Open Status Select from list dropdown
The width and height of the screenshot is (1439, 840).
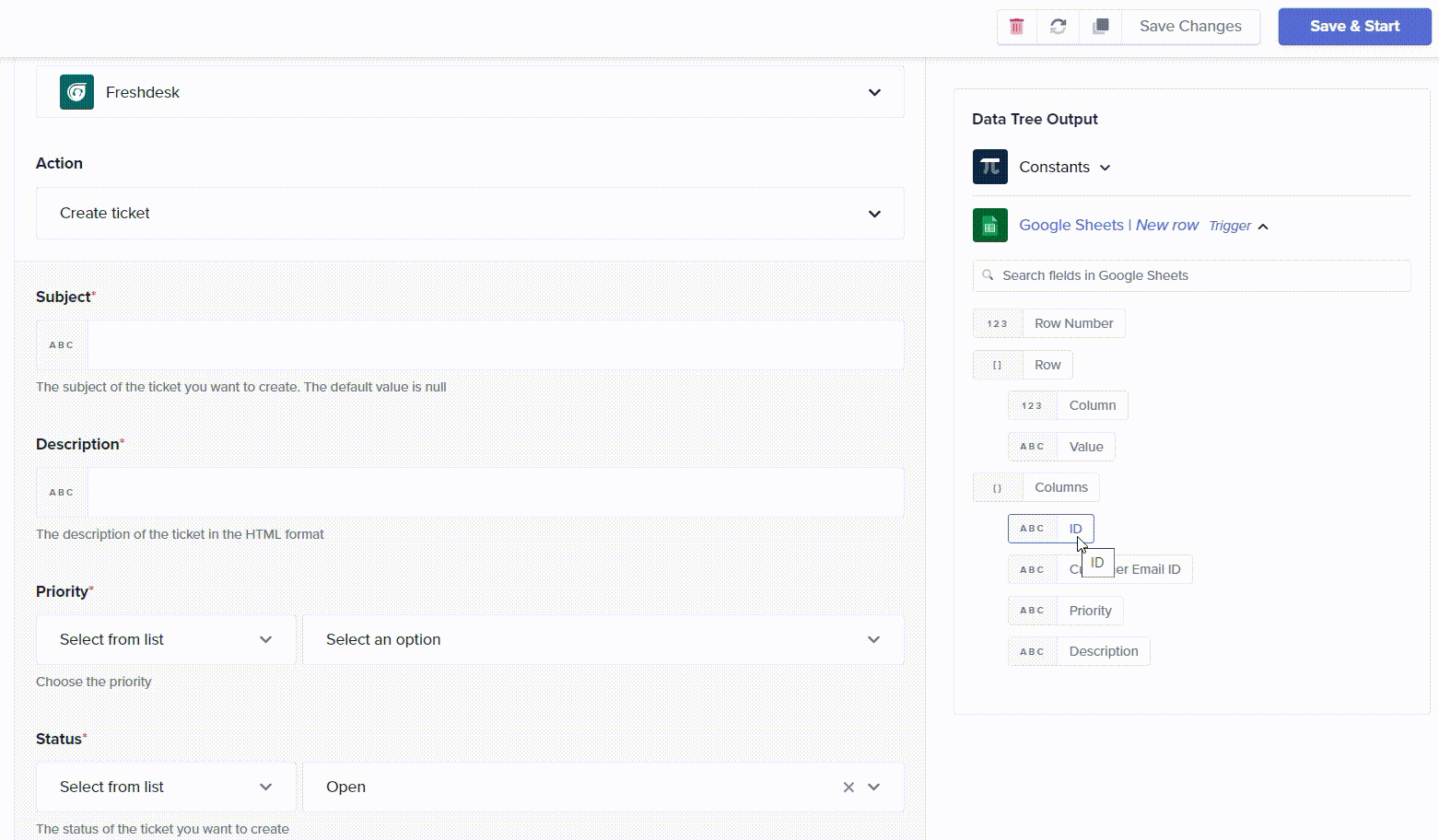[x=166, y=787]
